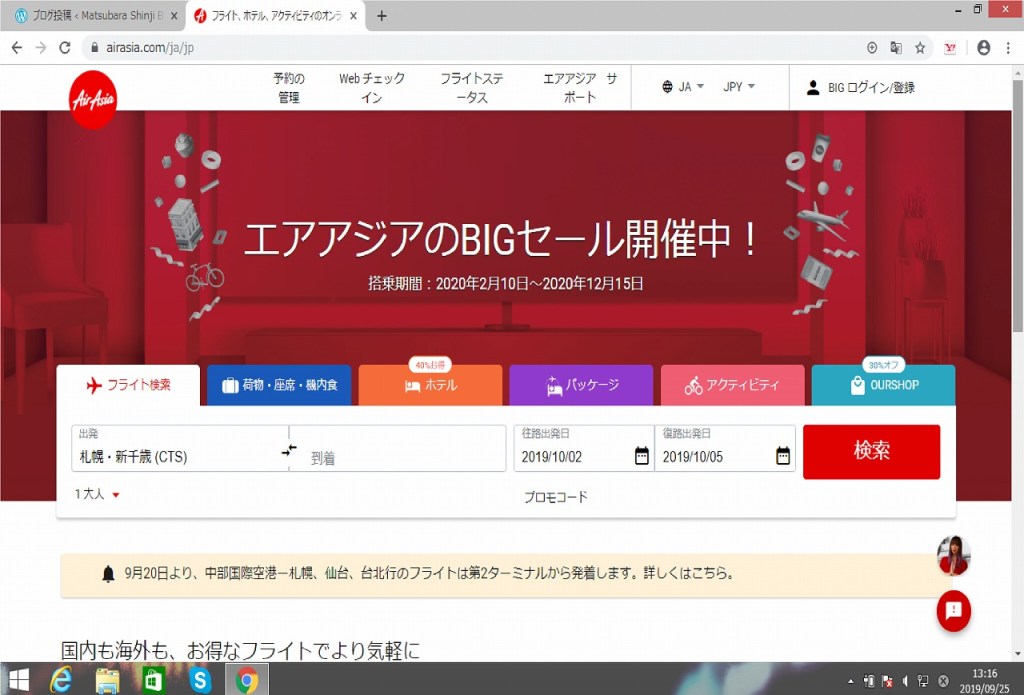1024x695 pixels.
Task: Expand the JA language dropdown
Action: [x=683, y=87]
